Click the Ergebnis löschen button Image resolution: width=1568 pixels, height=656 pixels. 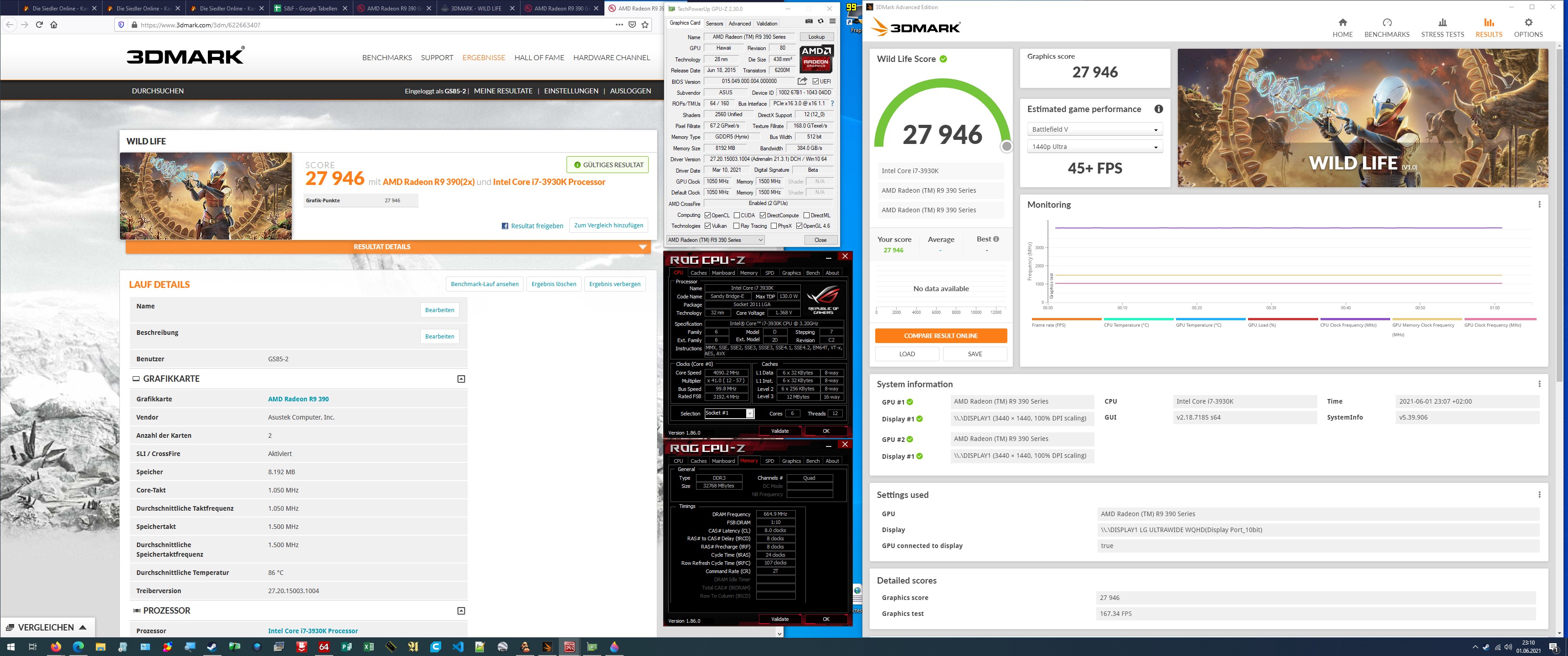pos(553,284)
